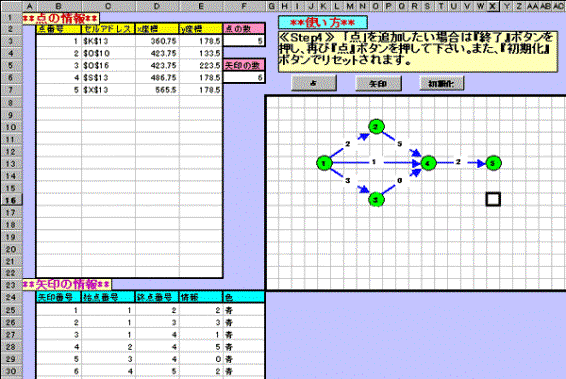The height and width of the screenshot is (379, 566).
Task: Click the 矢印の数 value cell showing 6
Action: [x=244, y=77]
